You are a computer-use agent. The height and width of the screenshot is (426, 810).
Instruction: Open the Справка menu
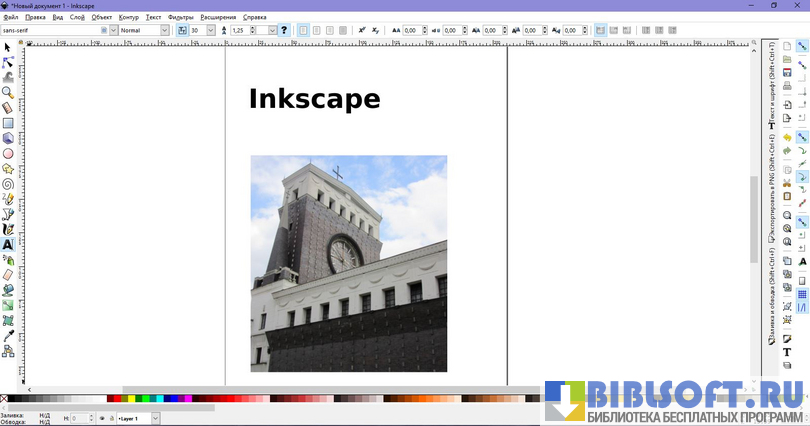[255, 17]
